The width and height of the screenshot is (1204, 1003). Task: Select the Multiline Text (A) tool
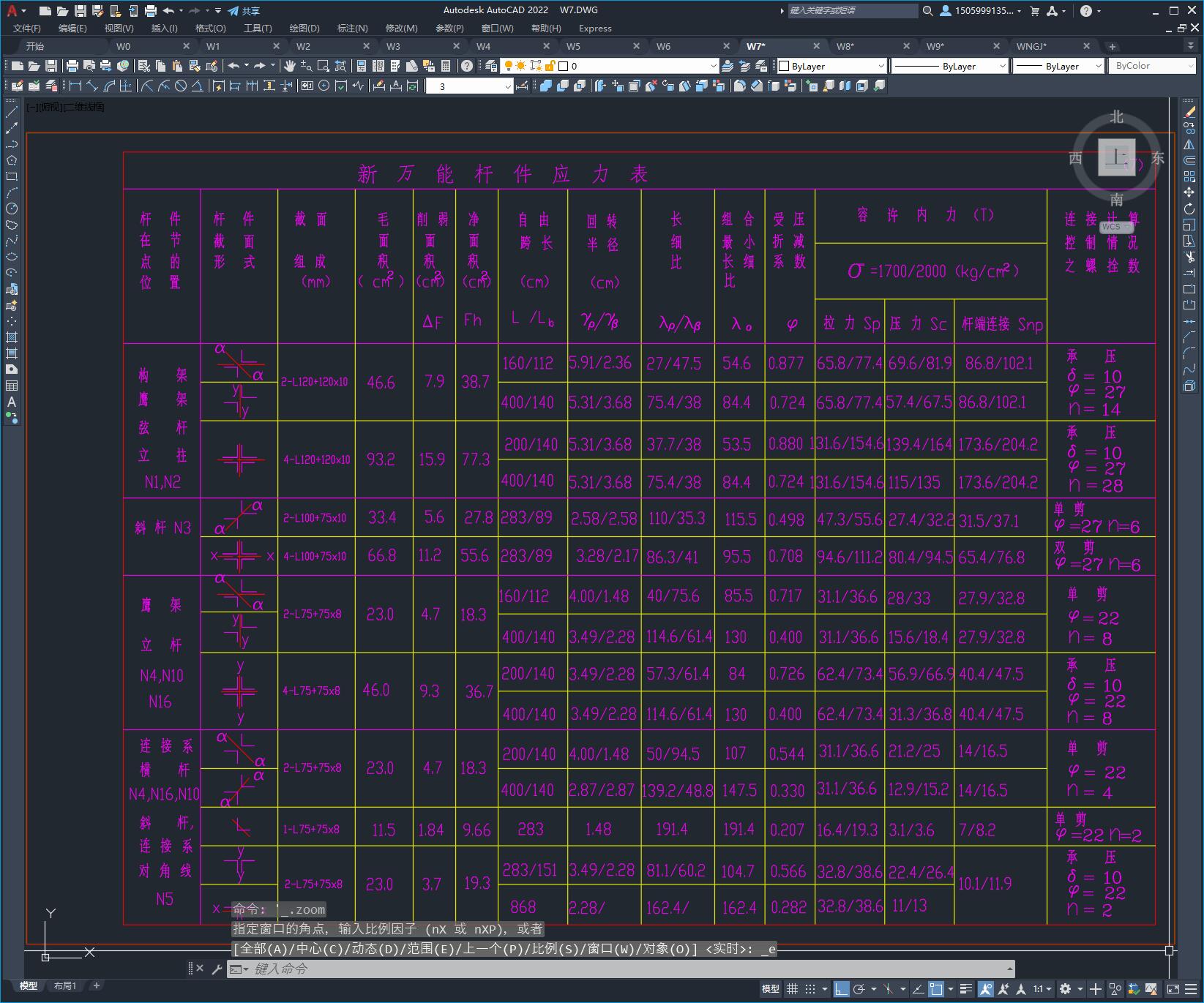pos(11,402)
